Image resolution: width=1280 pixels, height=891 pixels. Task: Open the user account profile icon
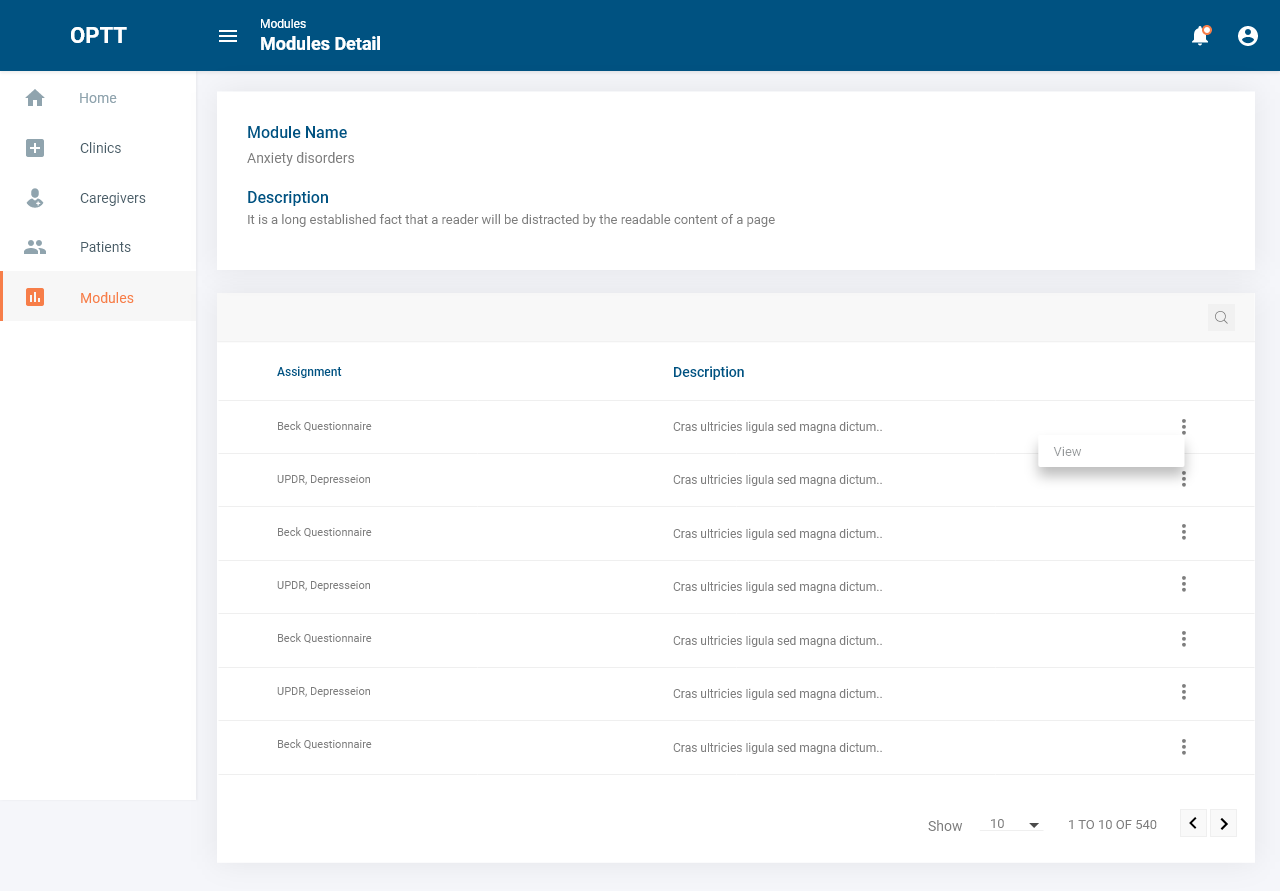coord(1248,36)
